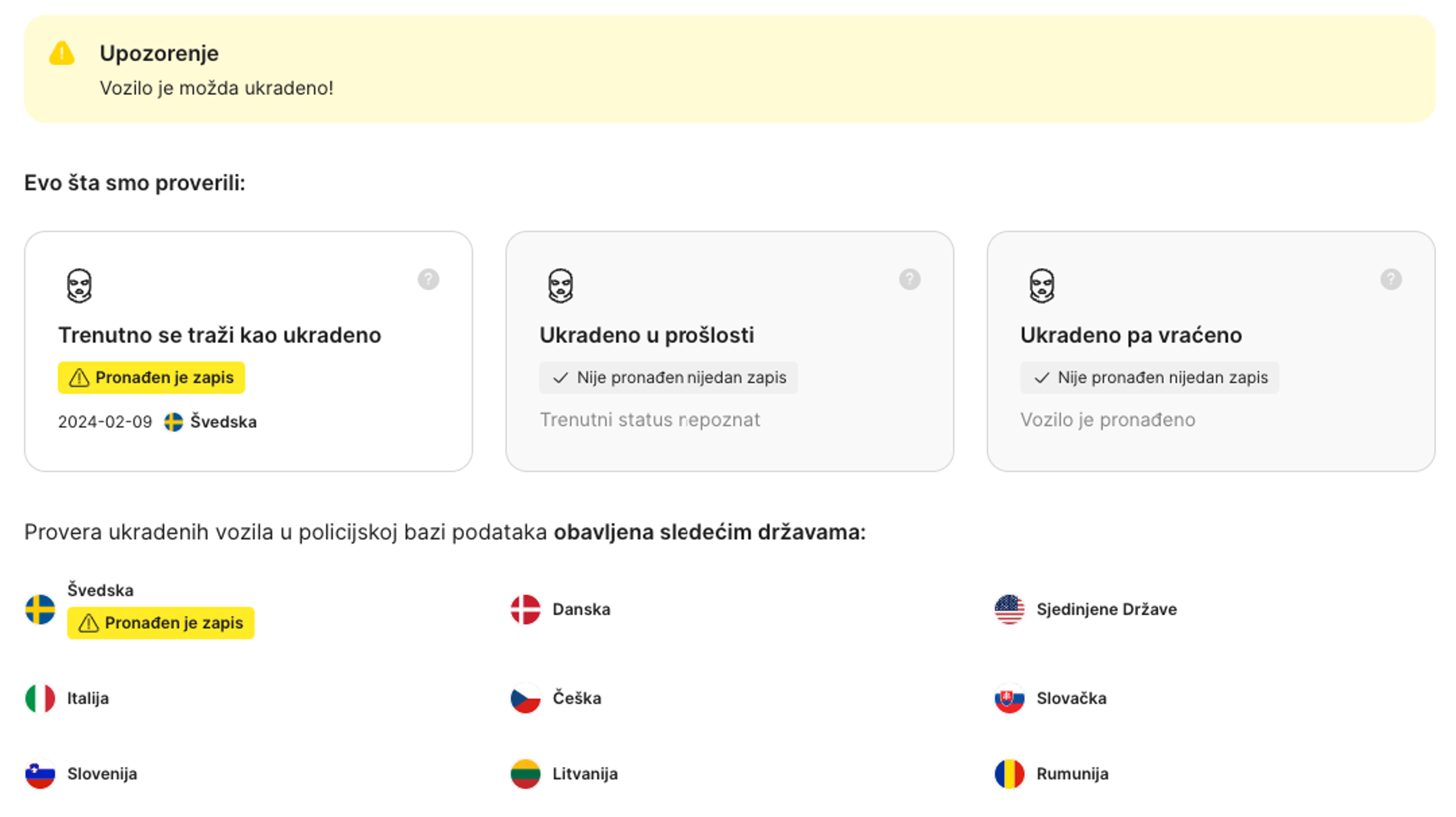
Task: Click the Slovenija flag icon
Action: coord(40,774)
